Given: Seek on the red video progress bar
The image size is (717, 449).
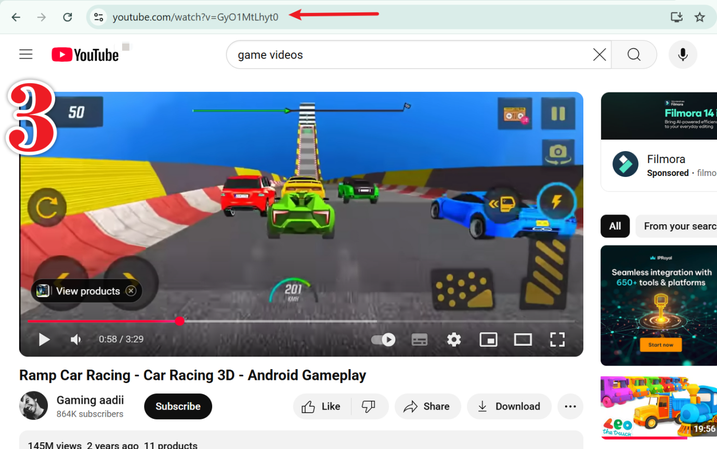Looking at the screenshot, I should pyautogui.click(x=300, y=321).
